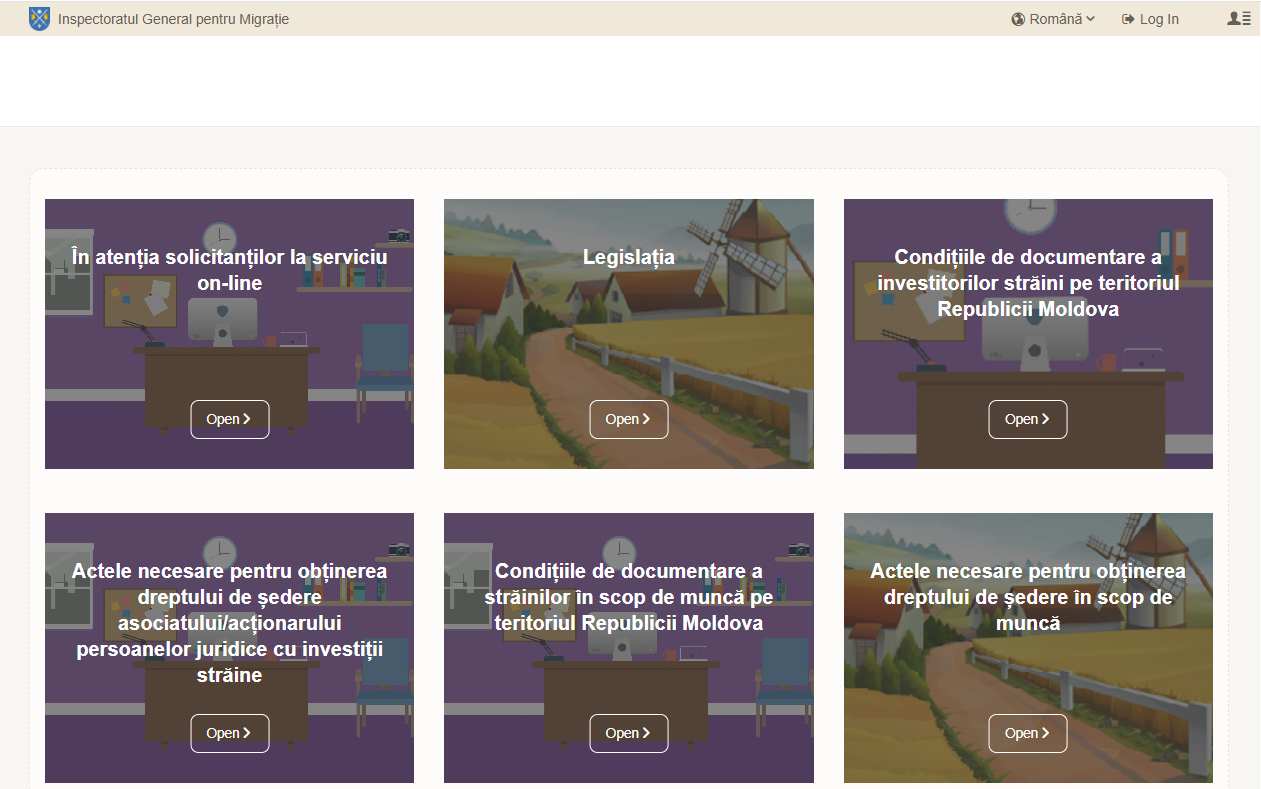Screen dimensions: 1261x789
Task: Click the globe icon beside Română
Action: (x=1018, y=19)
